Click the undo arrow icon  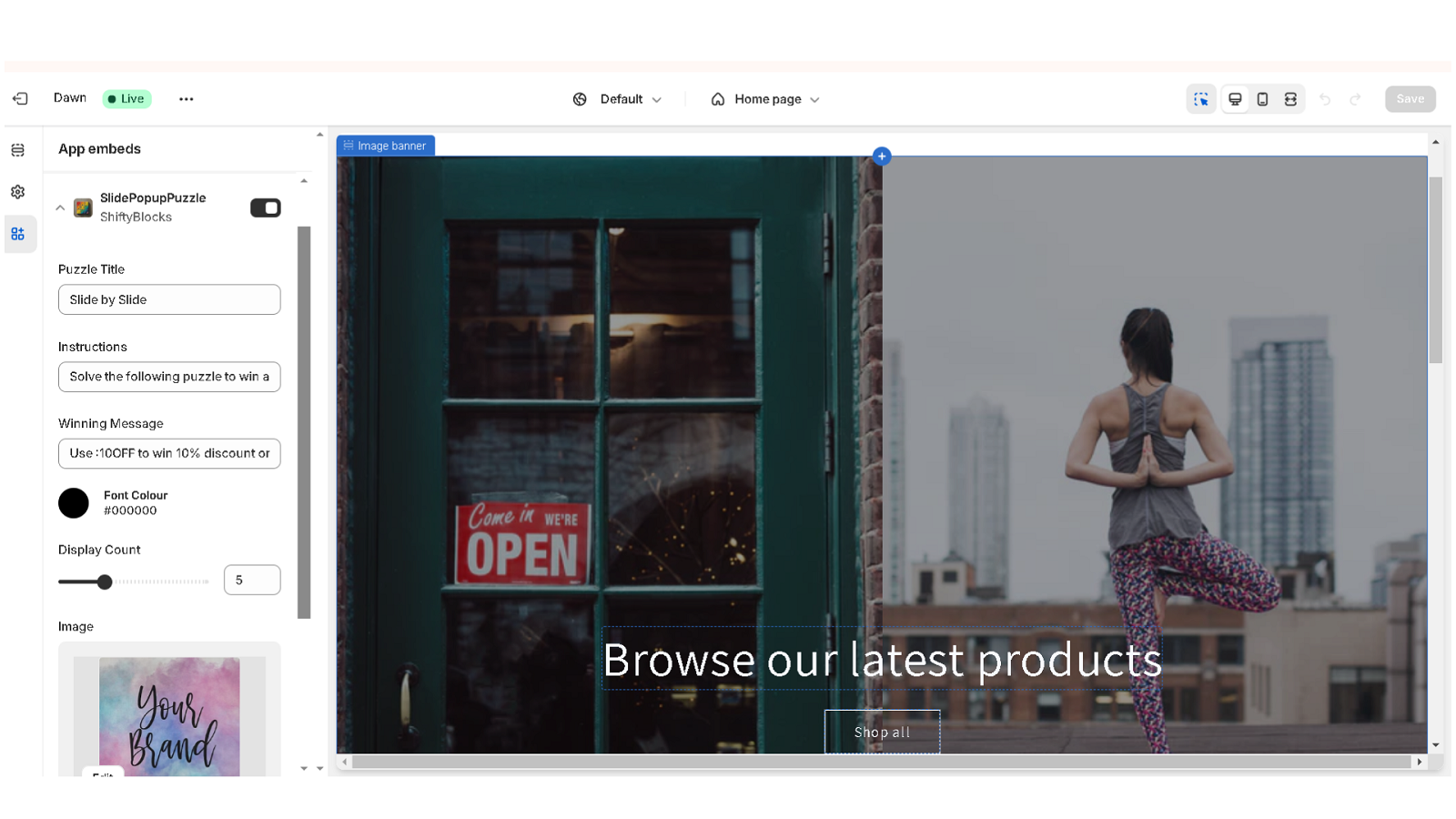coord(1325,98)
